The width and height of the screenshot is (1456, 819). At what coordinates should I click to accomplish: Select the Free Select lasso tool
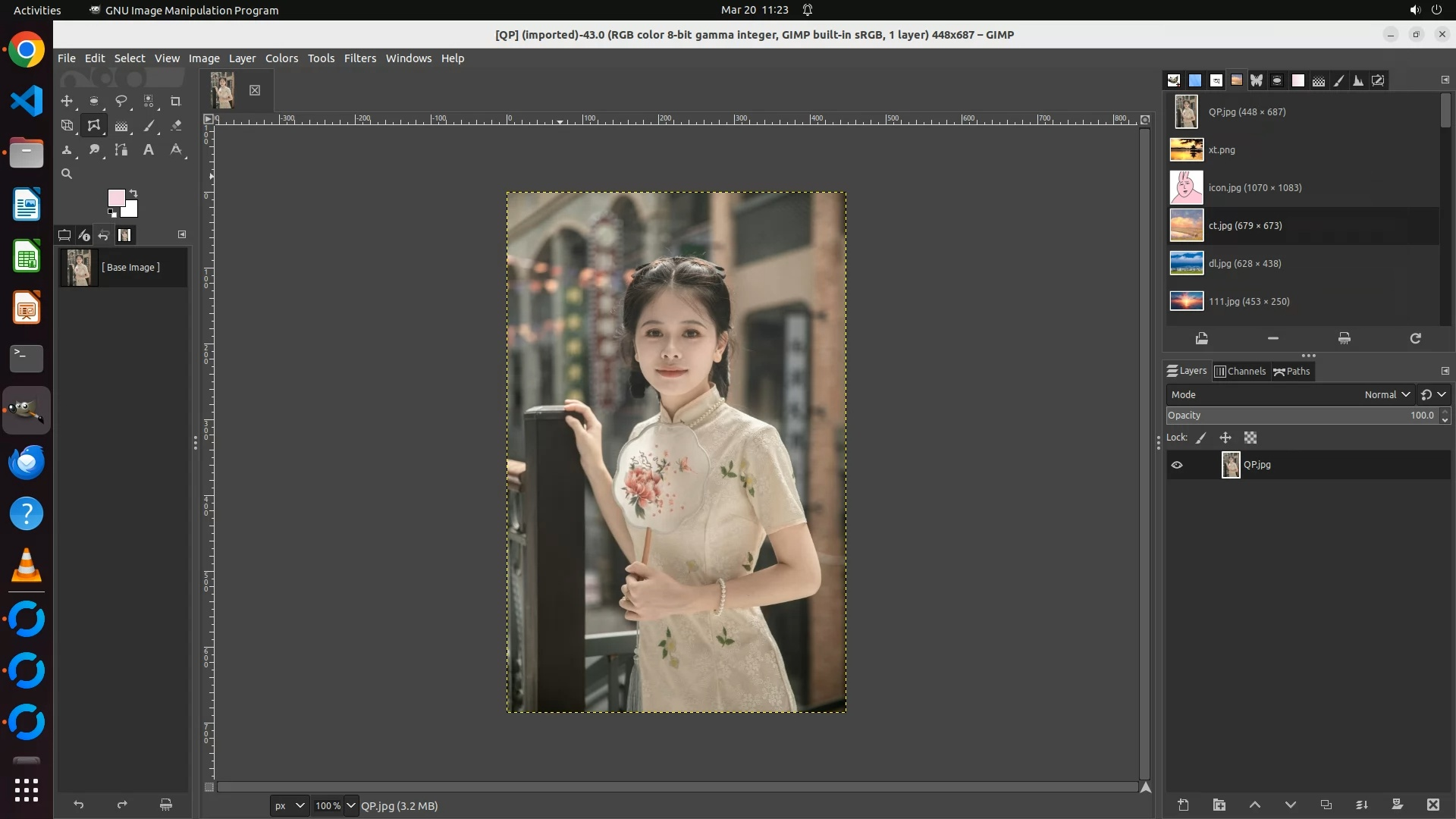[121, 101]
